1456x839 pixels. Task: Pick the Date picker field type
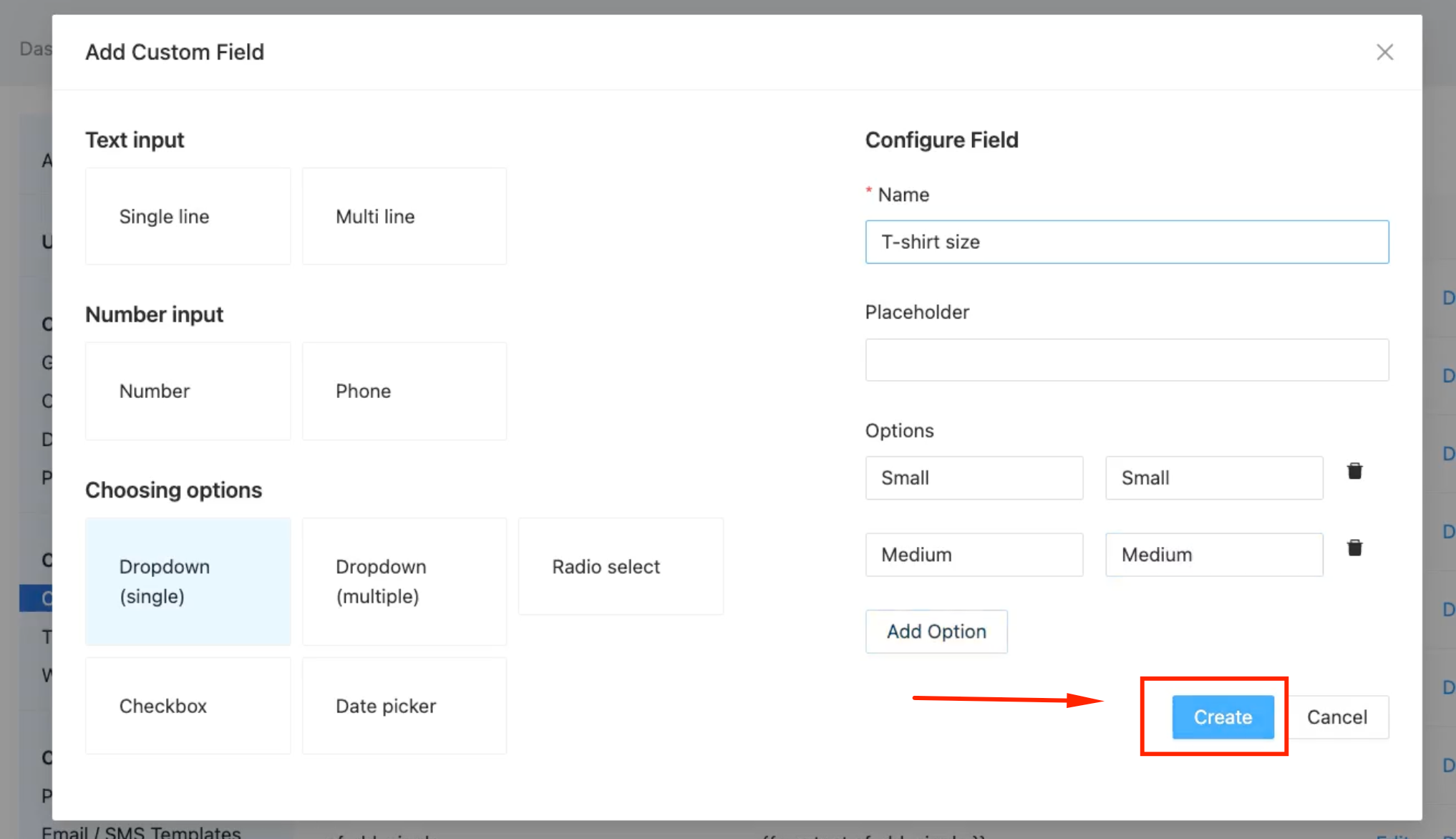[404, 706]
